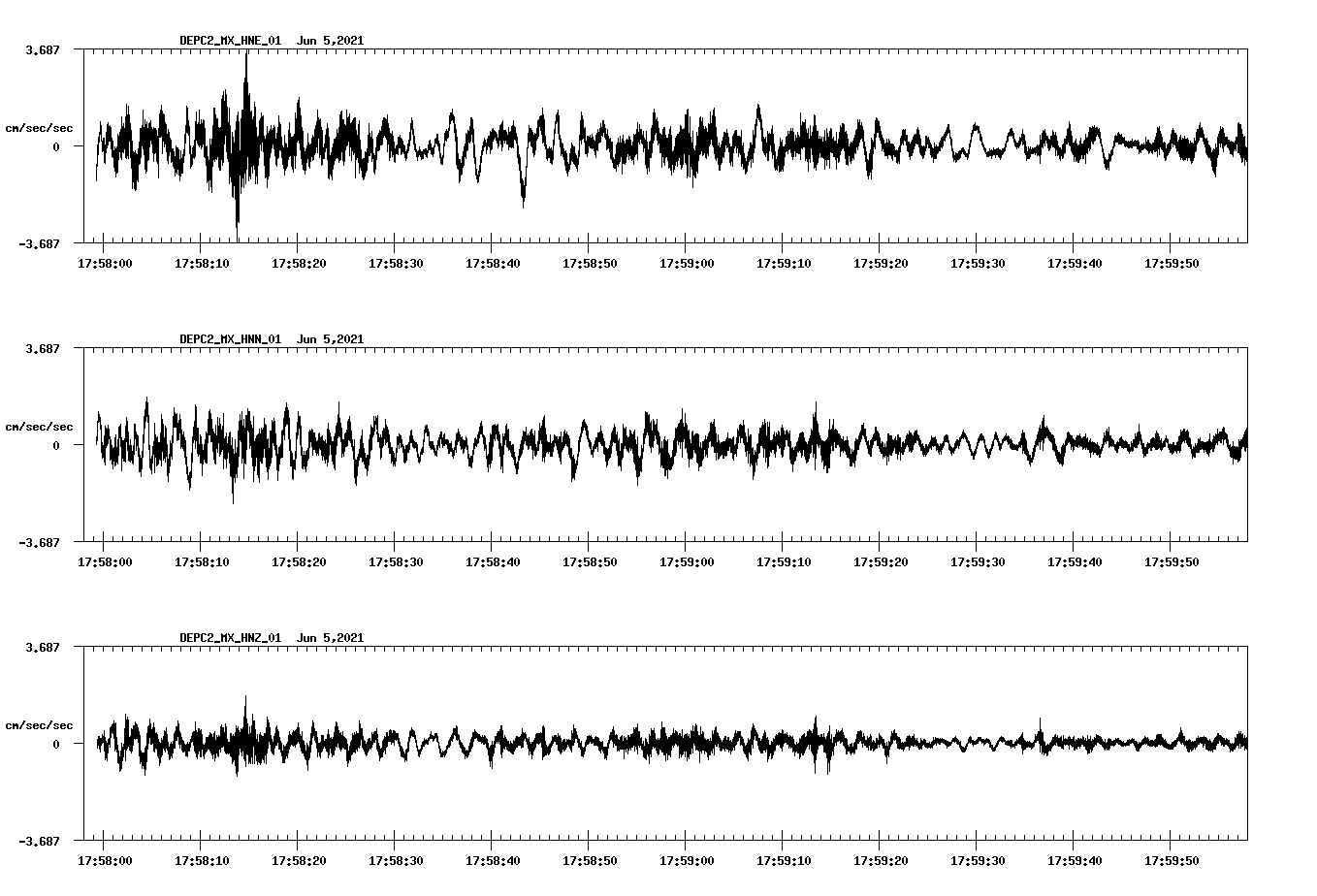Select 17:59:30 tick label under HNN plot
The image size is (1317, 896).
(x=978, y=561)
